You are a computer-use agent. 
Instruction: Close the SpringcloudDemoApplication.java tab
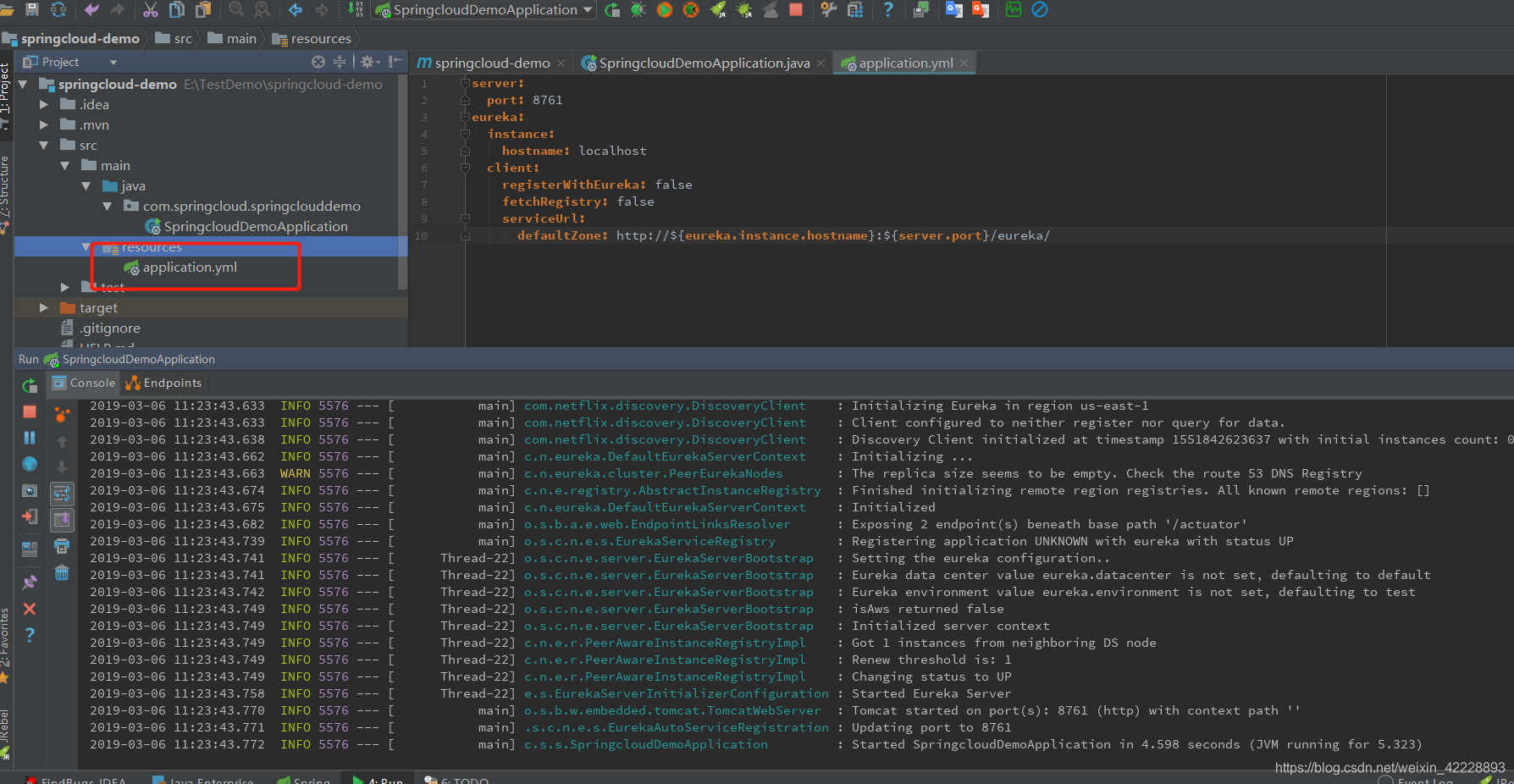pos(821,63)
